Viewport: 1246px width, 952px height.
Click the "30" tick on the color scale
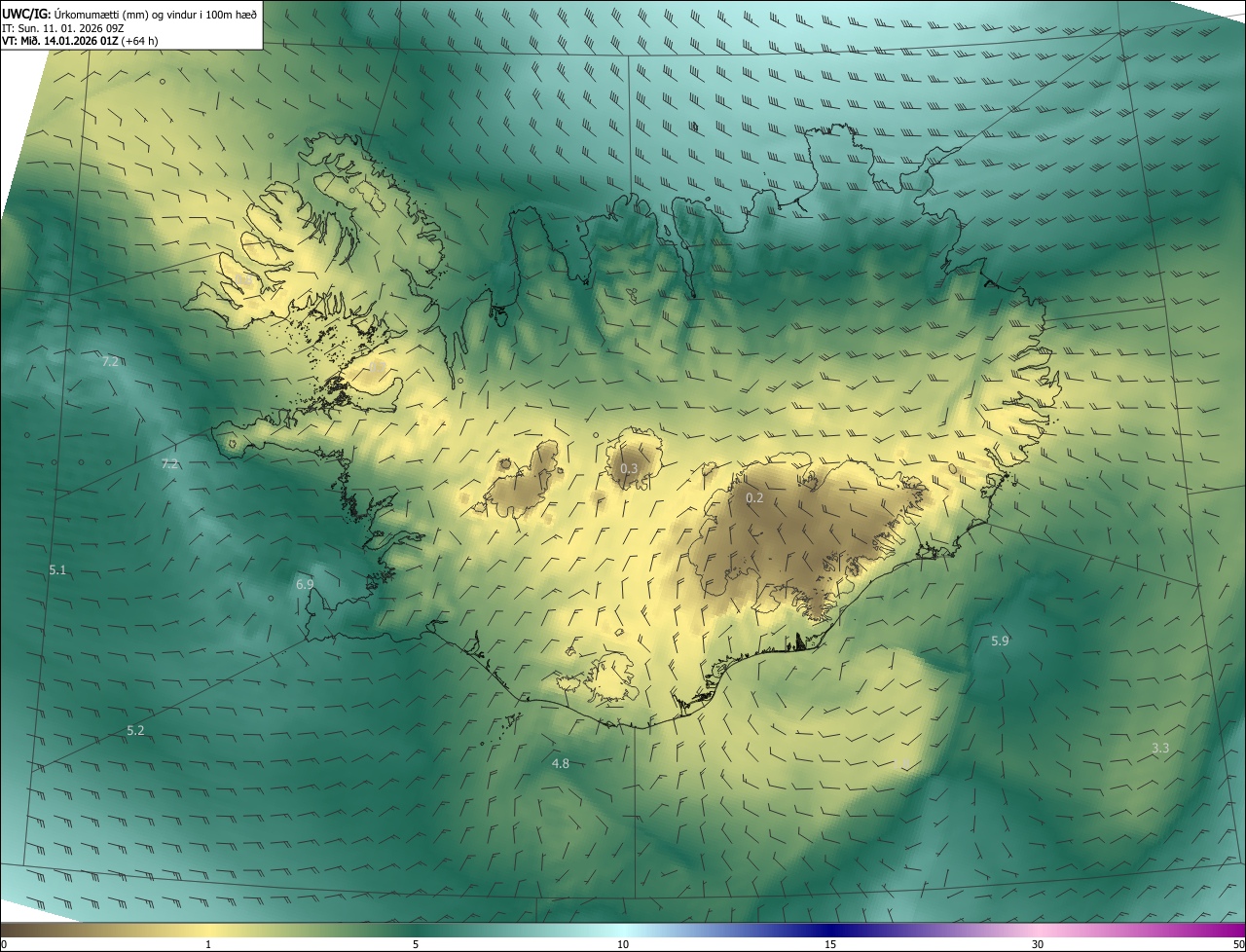click(x=1038, y=944)
